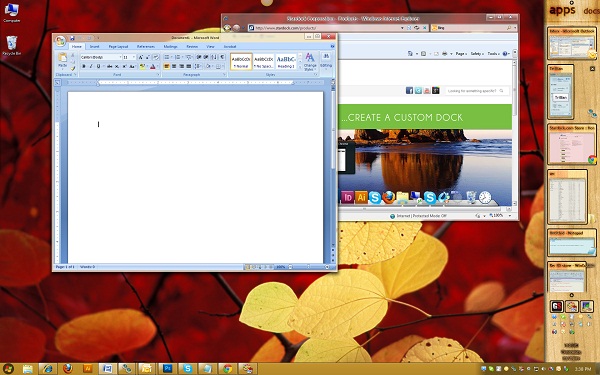This screenshot has width=600, height=375.
Task: Select Align Text Left in Word
Action: tap(166, 67)
